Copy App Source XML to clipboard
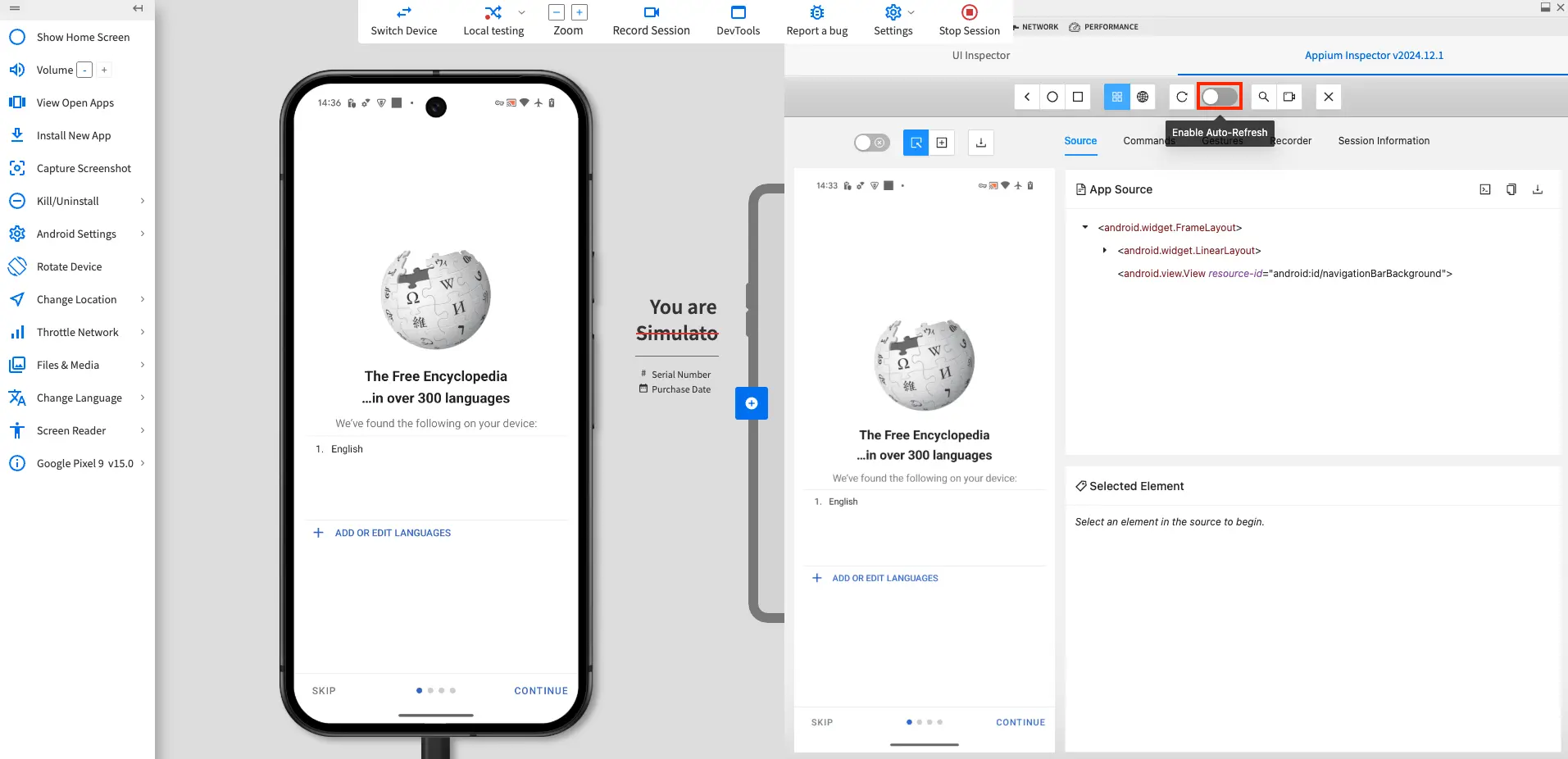The height and width of the screenshot is (759, 1568). [x=1511, y=189]
